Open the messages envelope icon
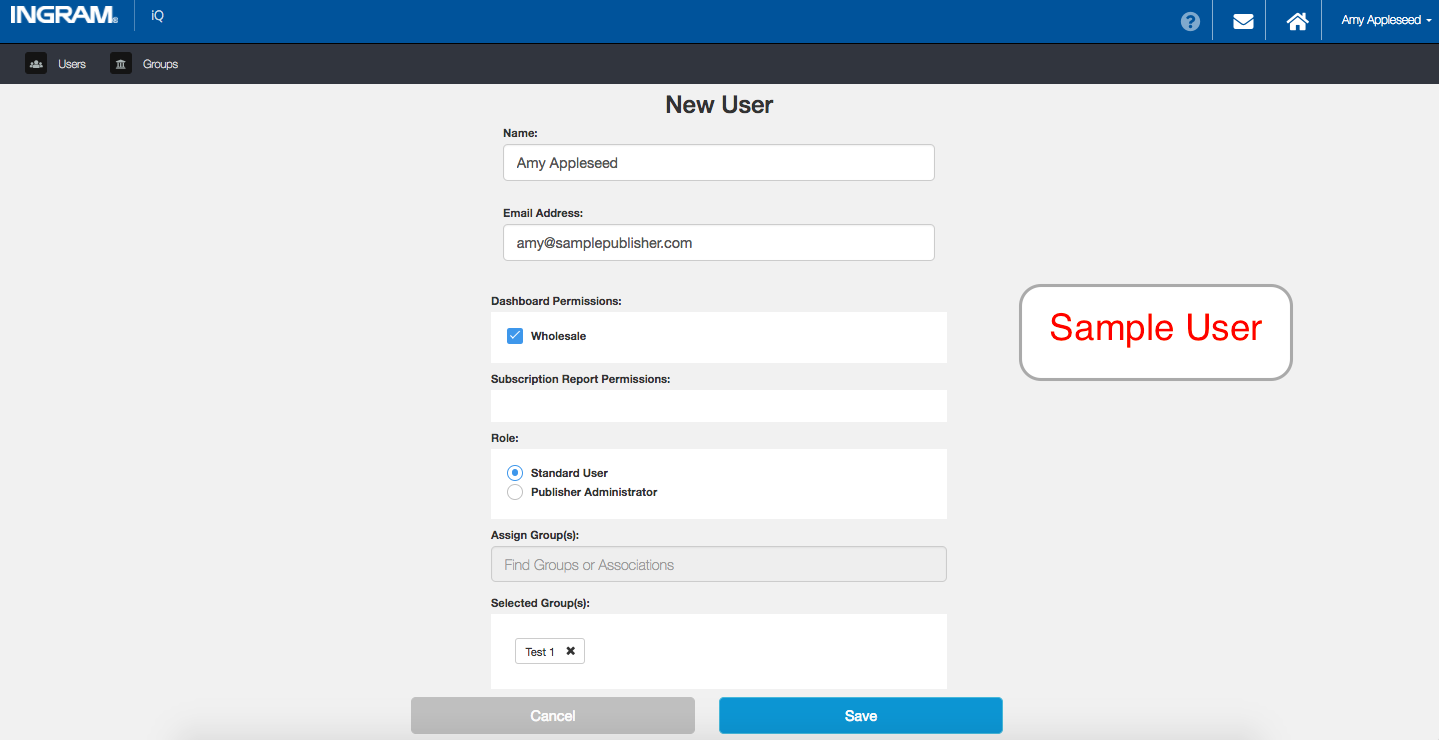This screenshot has width=1439, height=740. [x=1243, y=21]
